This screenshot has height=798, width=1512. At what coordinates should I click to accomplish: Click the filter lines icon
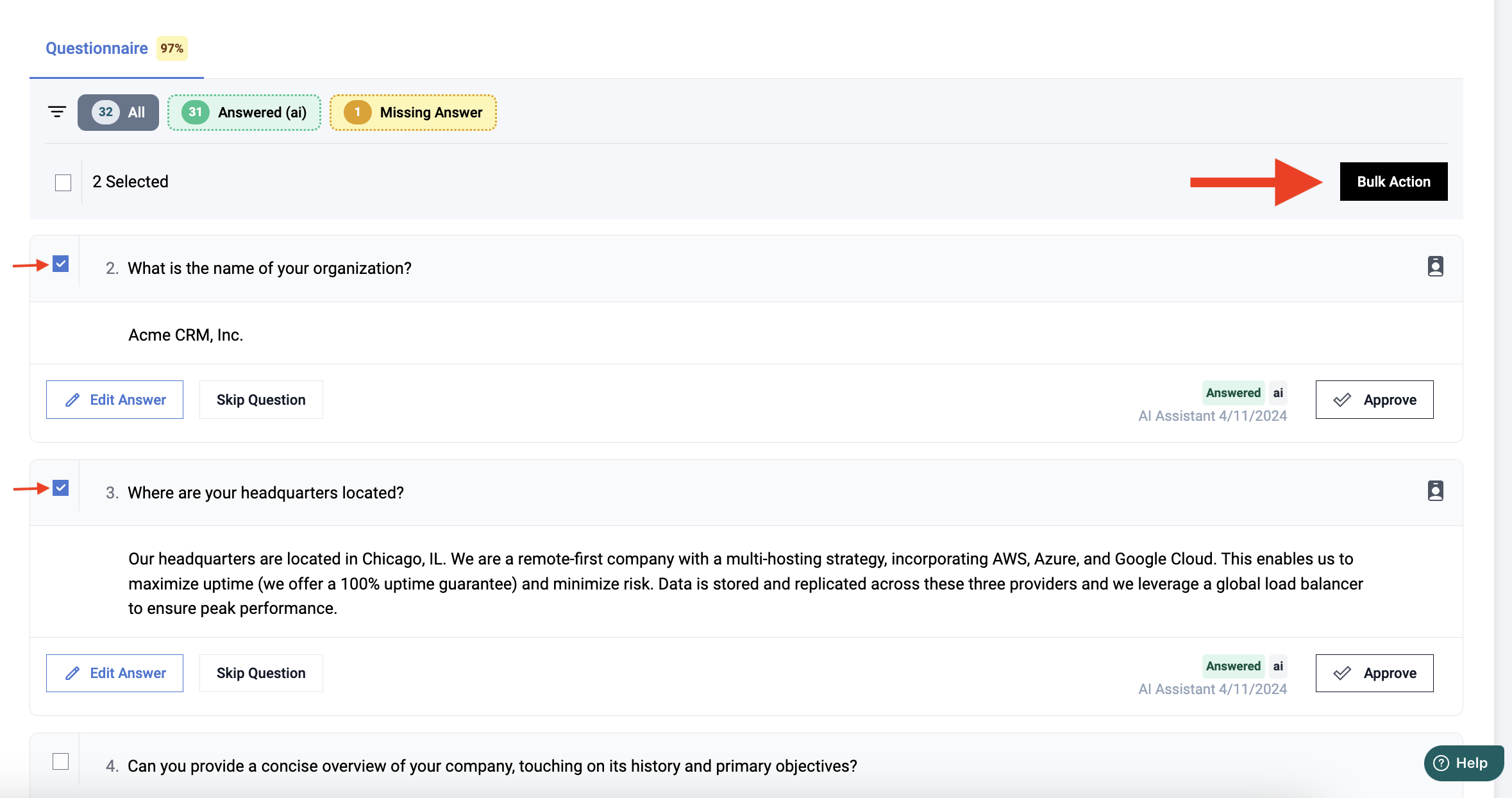57,112
